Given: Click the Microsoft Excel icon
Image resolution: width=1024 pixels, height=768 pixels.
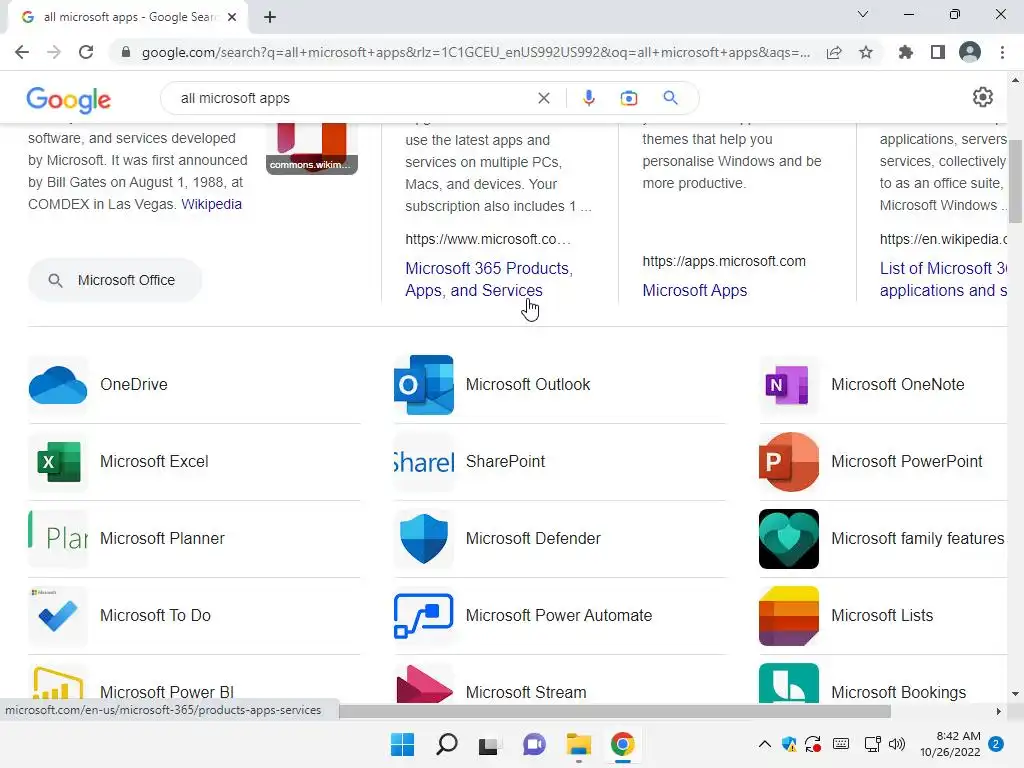Looking at the screenshot, I should click(58, 462).
